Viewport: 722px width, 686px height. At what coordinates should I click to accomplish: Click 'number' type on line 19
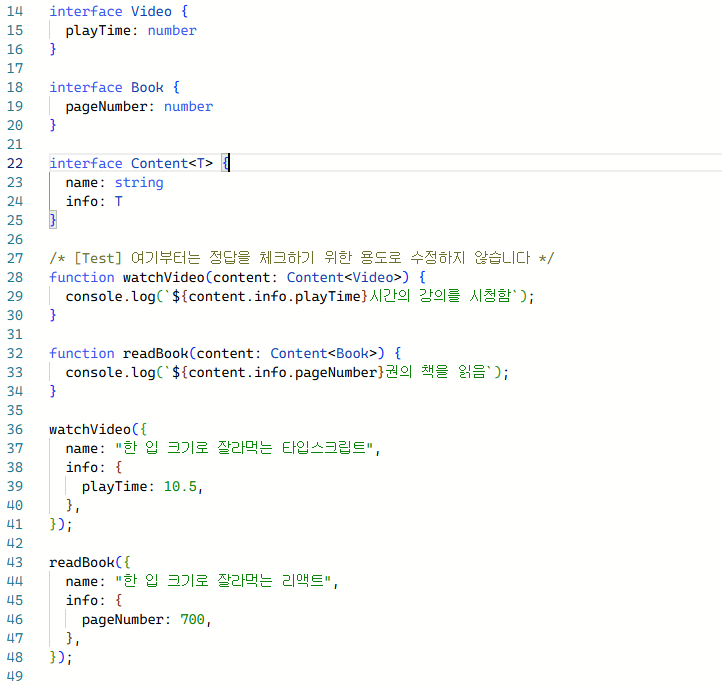(188, 106)
